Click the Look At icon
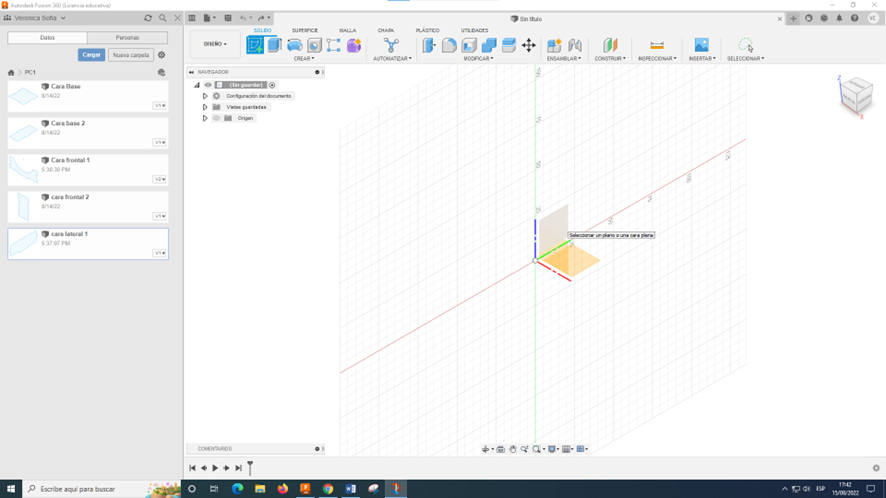886x498 pixels. [x=501, y=449]
